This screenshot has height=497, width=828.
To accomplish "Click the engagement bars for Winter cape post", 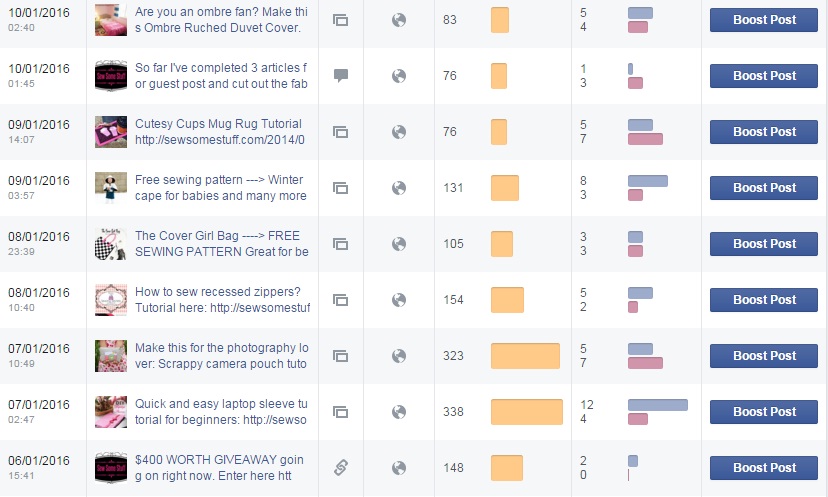I will (647, 188).
